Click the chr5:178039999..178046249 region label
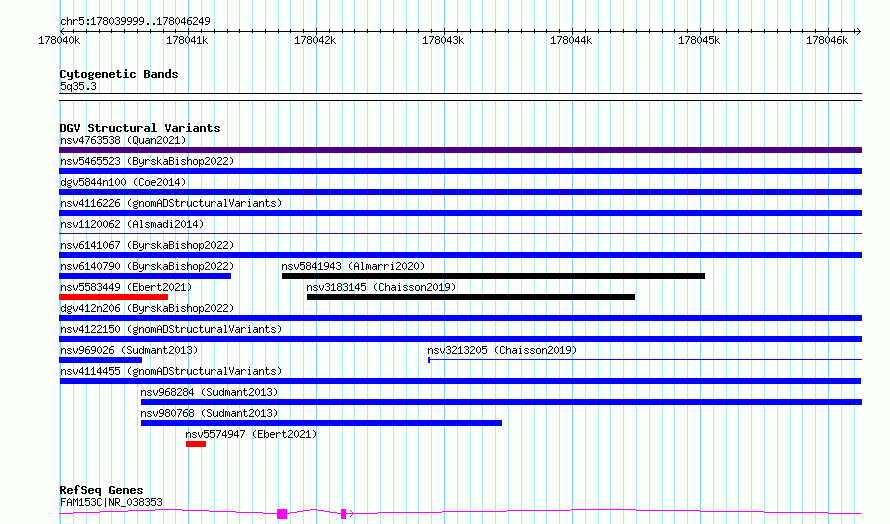 click(135, 22)
